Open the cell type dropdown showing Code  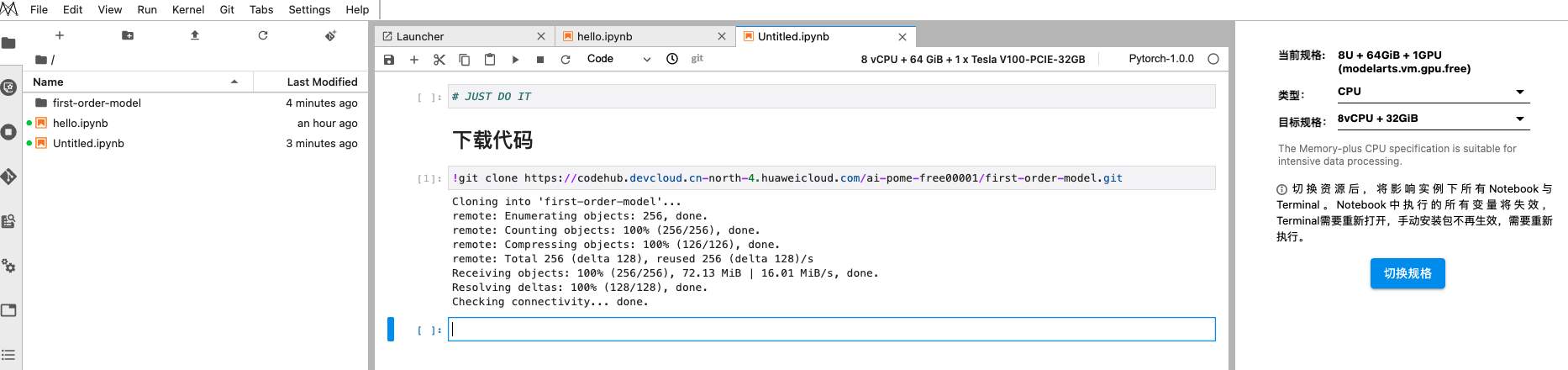pos(618,59)
